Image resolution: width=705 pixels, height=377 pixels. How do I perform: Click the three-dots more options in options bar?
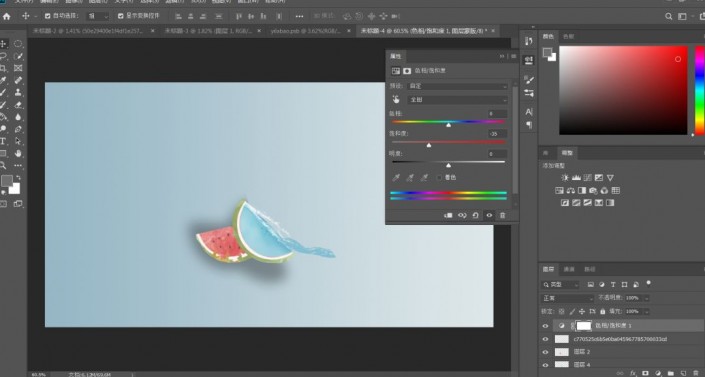299,17
